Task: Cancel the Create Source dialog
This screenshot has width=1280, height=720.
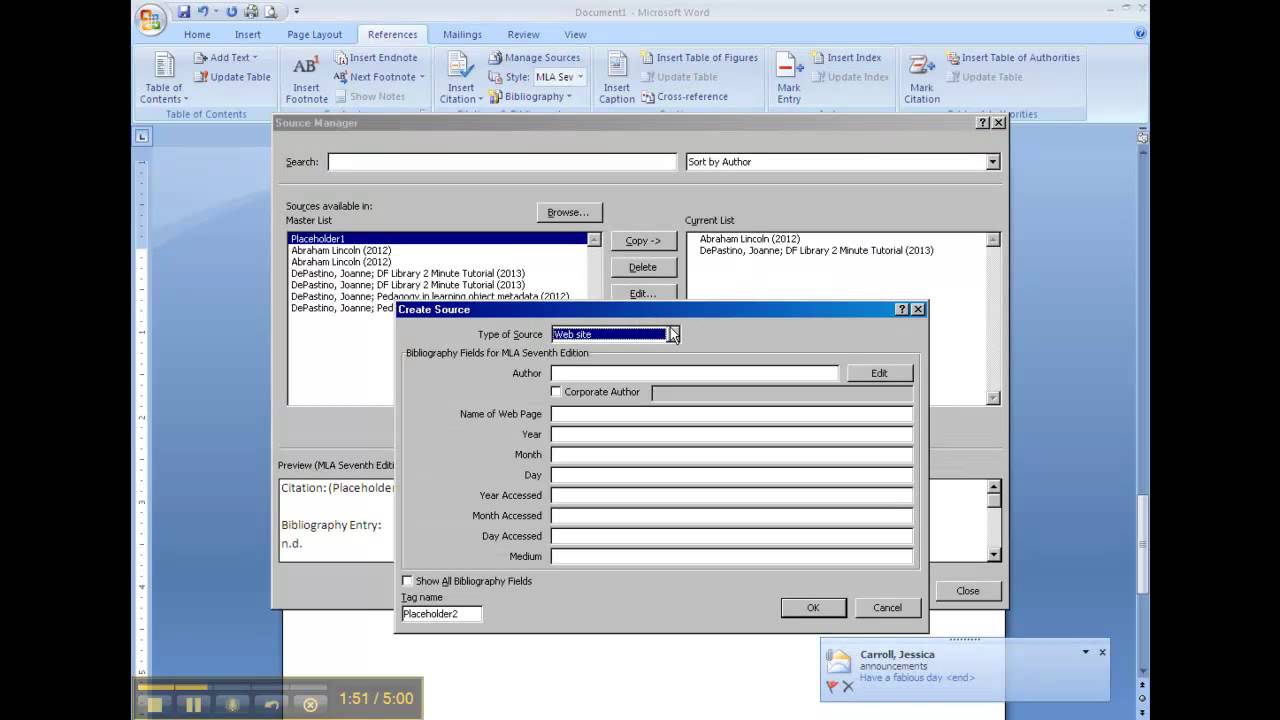Action: (x=887, y=607)
